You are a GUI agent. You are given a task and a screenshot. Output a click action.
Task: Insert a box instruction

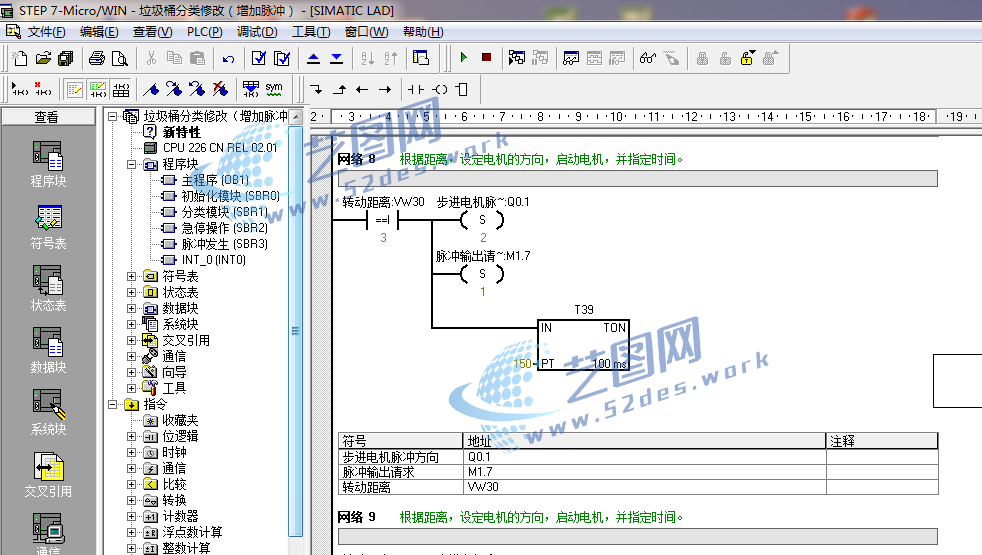coord(462,90)
